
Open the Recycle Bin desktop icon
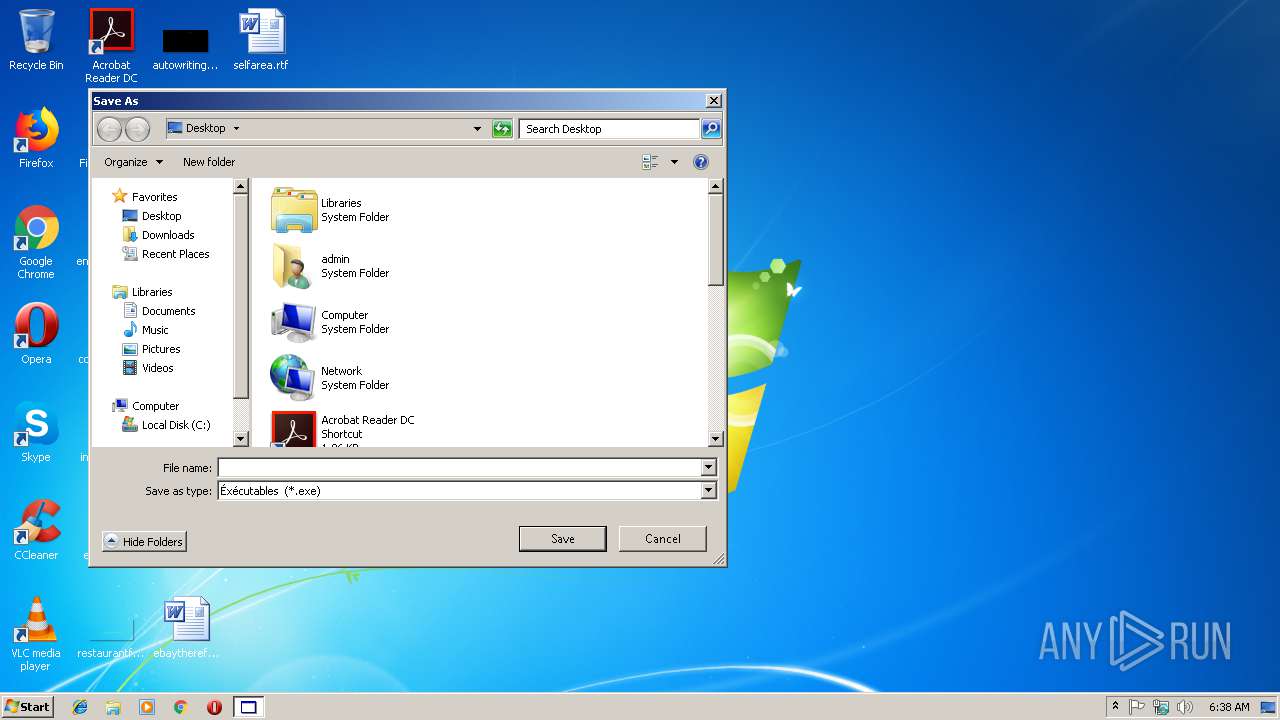[x=36, y=40]
